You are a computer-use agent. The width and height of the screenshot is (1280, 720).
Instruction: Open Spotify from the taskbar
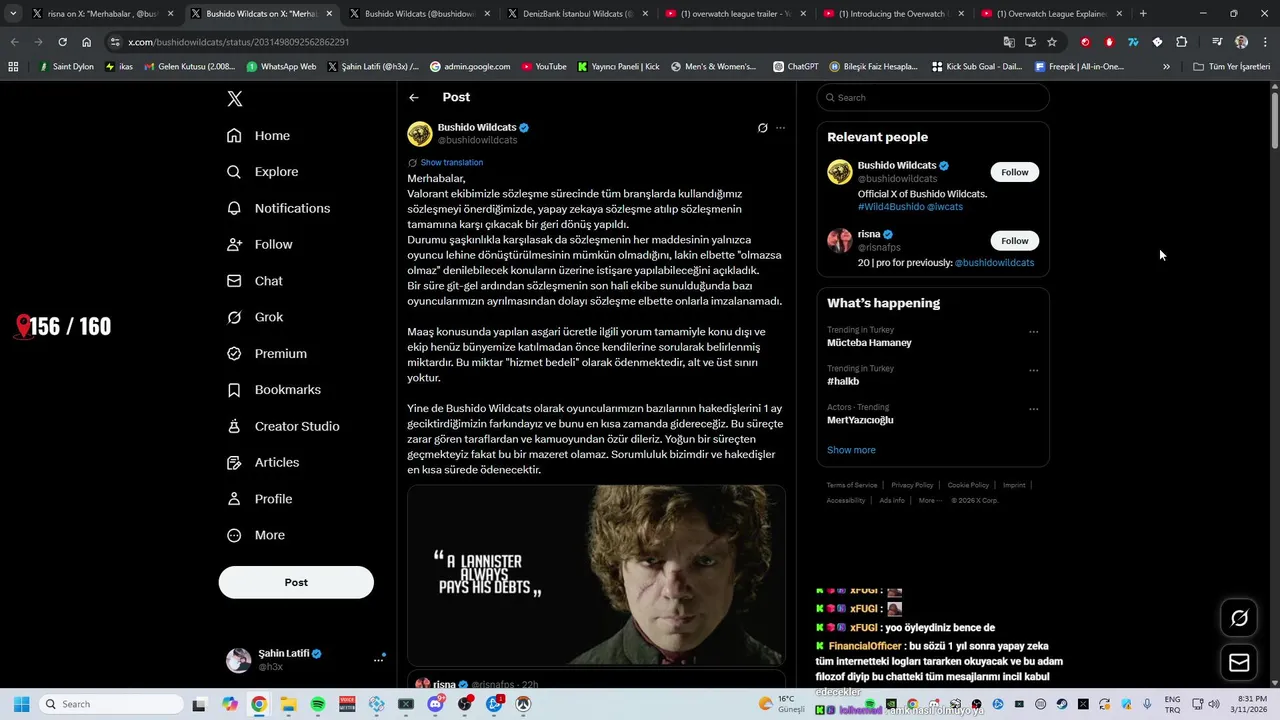(x=317, y=704)
